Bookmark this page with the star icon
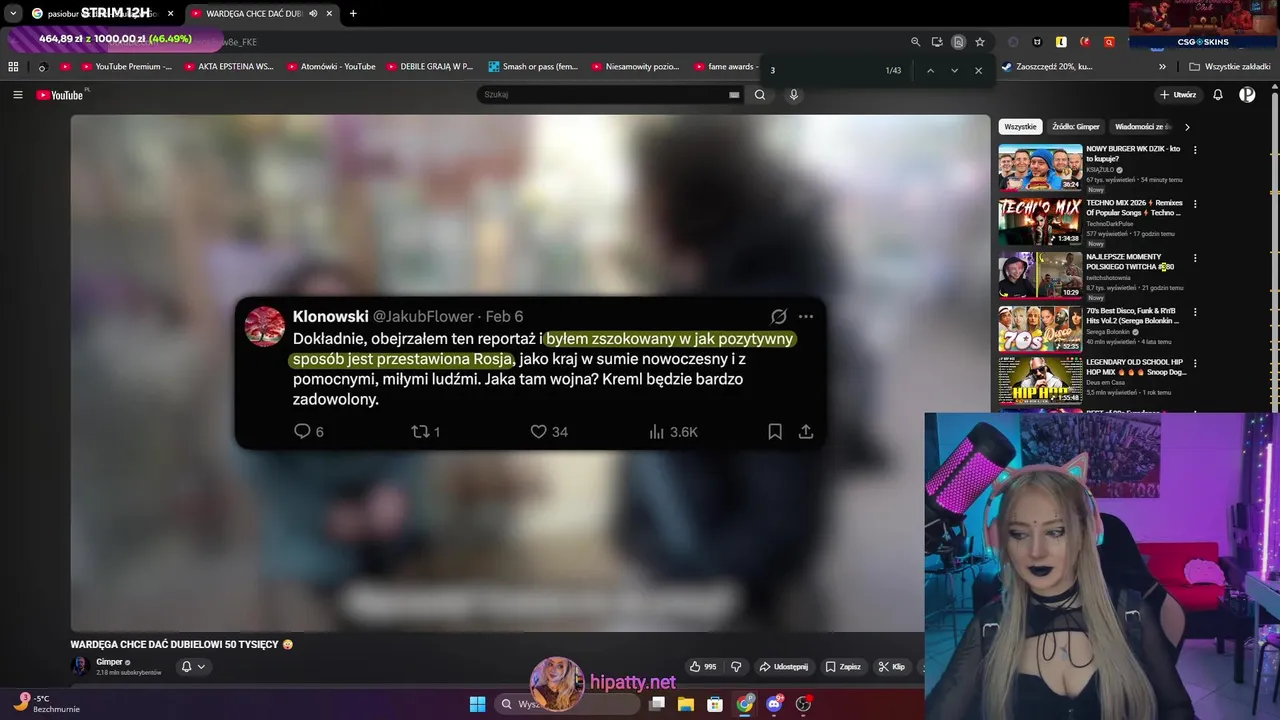The width and height of the screenshot is (1280, 720). [980, 42]
